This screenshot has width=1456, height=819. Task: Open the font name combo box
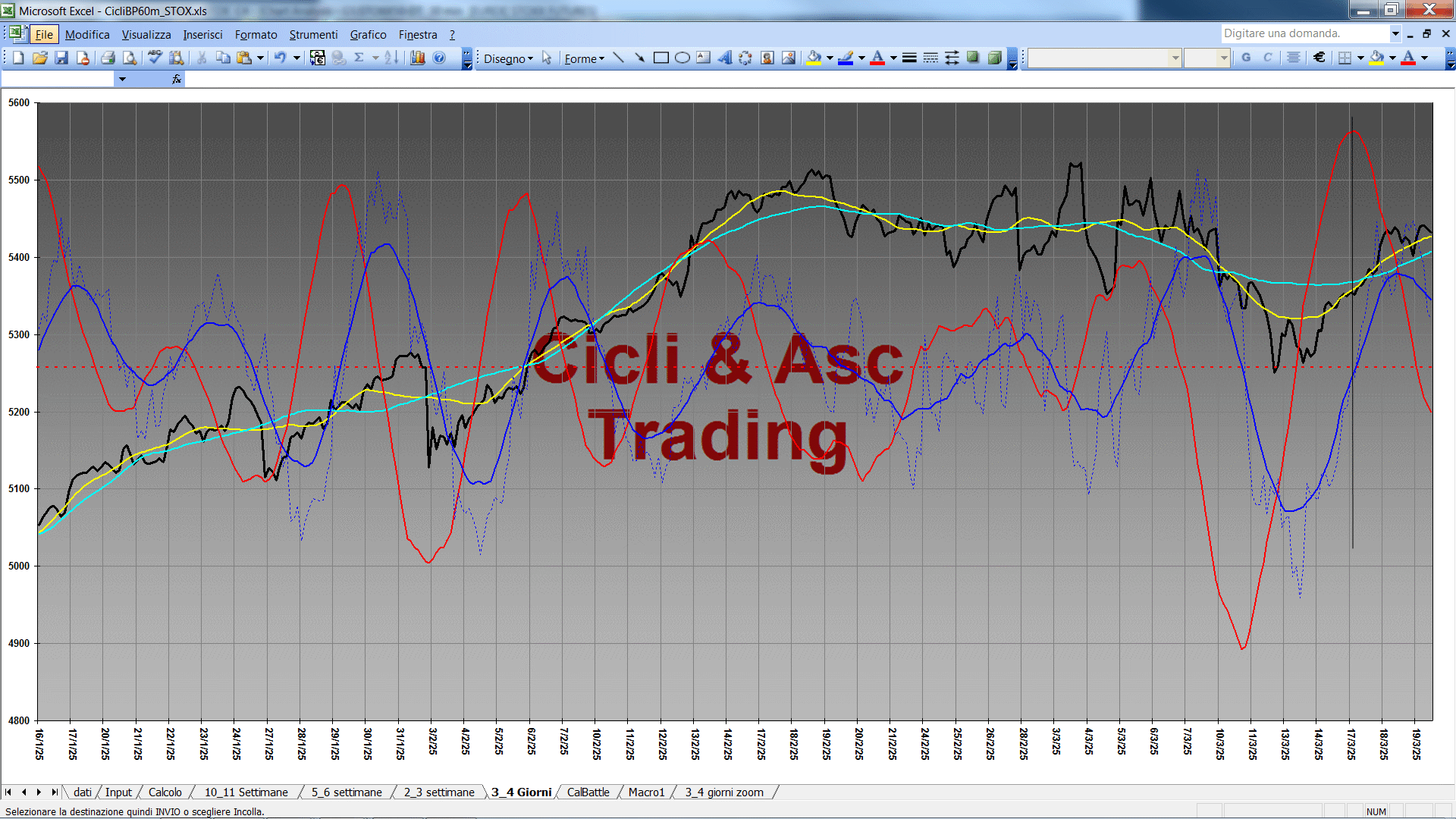tap(1105, 58)
